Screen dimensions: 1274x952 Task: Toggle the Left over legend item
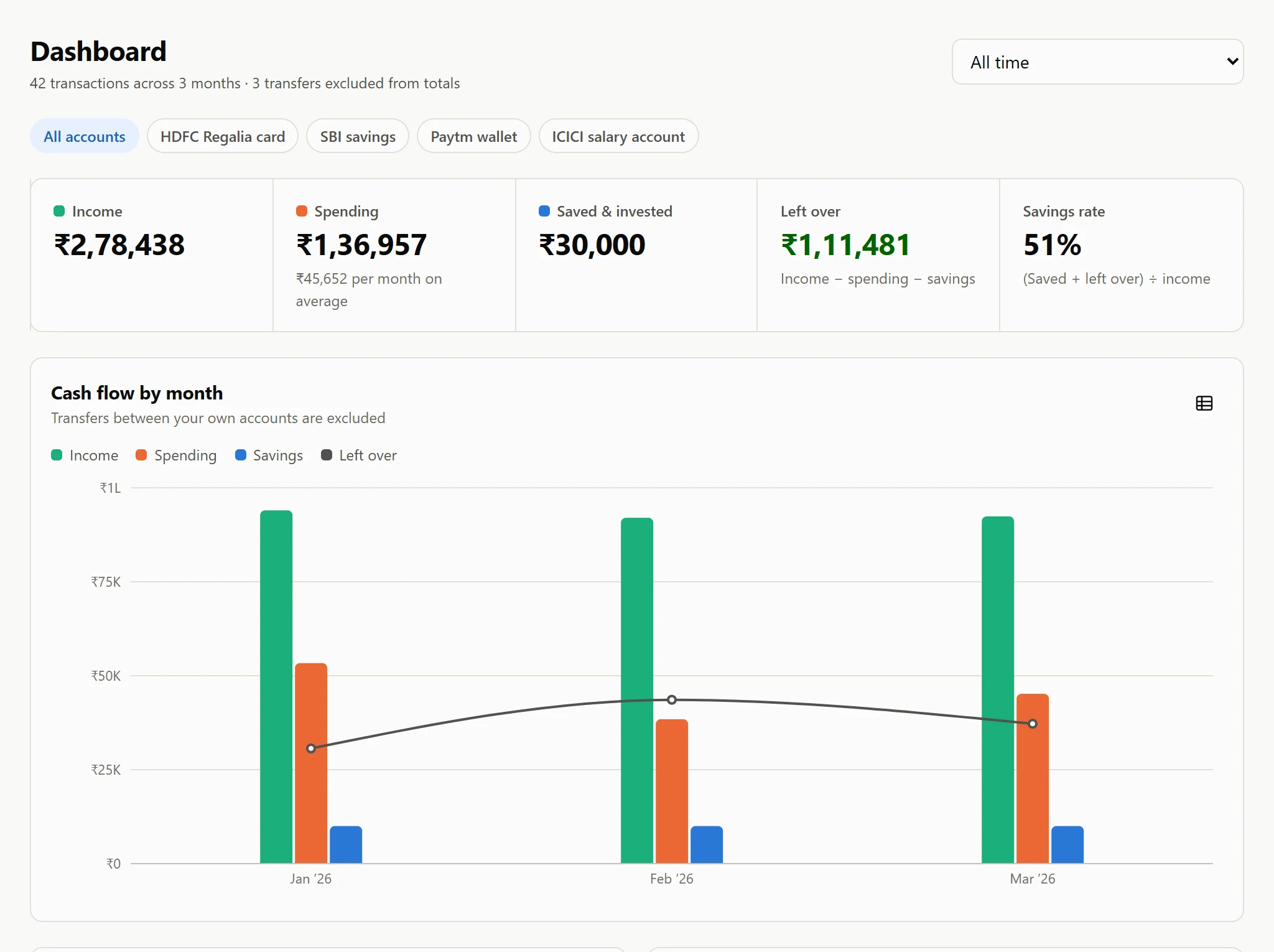click(x=359, y=455)
